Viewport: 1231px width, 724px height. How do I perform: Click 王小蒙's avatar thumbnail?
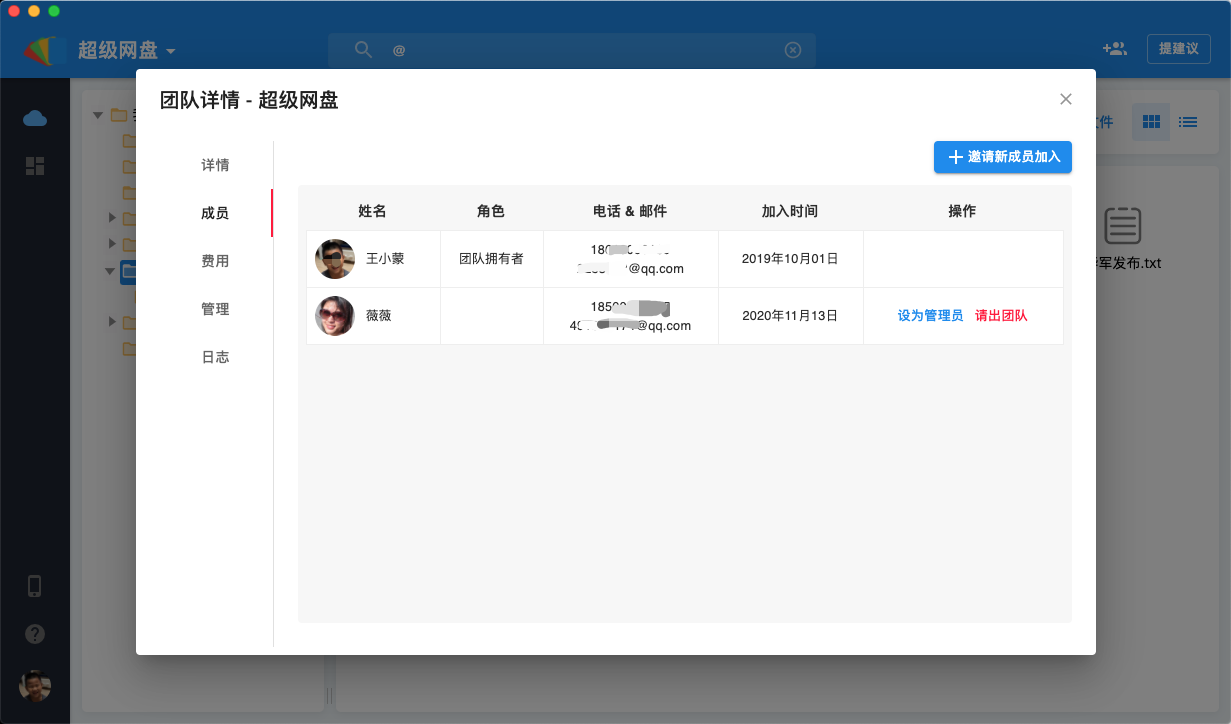tap(335, 259)
